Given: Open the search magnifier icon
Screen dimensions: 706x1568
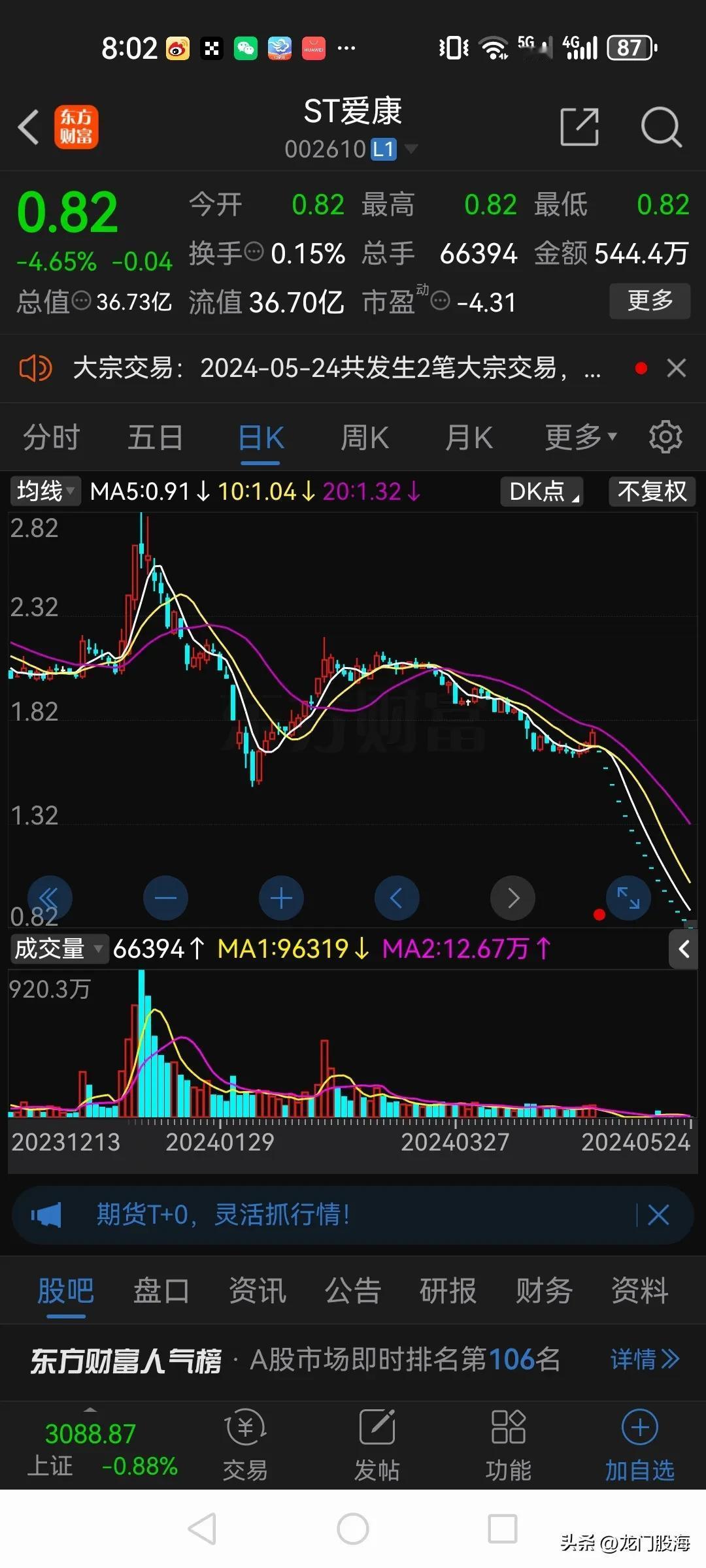Looking at the screenshot, I should [662, 127].
